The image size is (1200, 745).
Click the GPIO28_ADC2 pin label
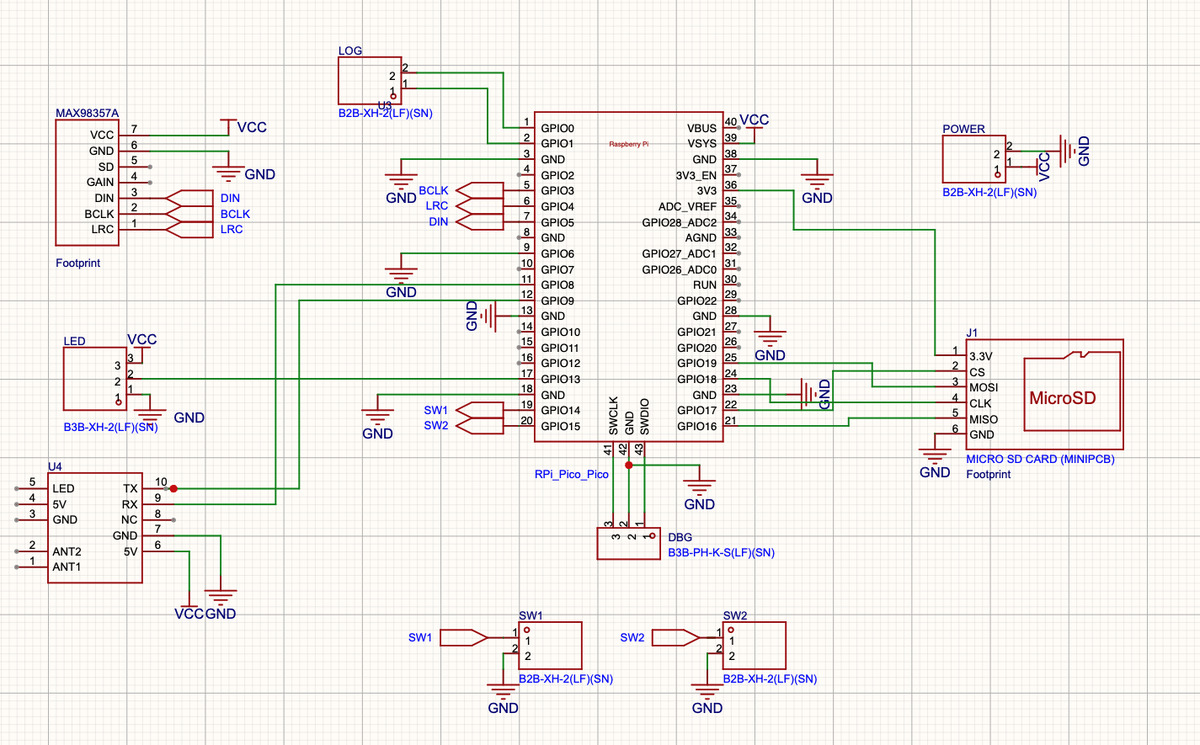[679, 222]
